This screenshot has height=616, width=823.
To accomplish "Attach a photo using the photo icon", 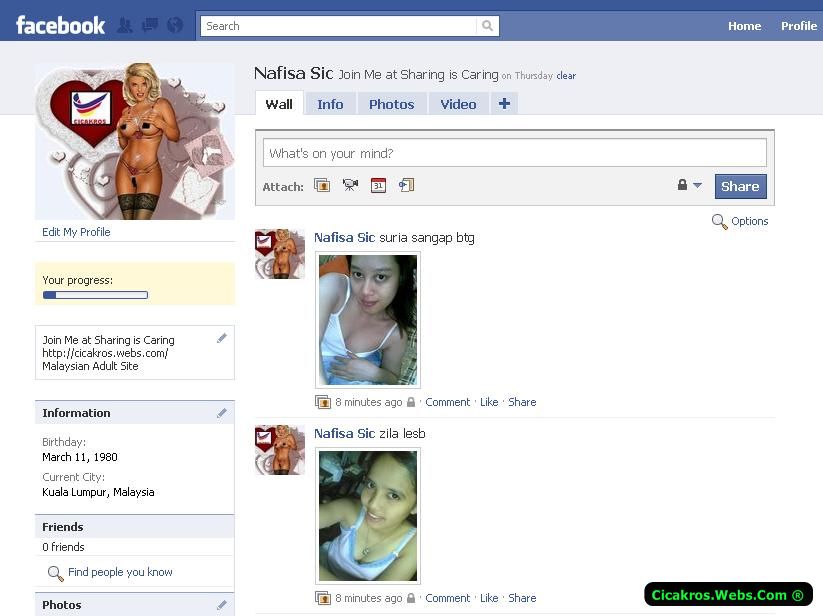I will tap(322, 185).
